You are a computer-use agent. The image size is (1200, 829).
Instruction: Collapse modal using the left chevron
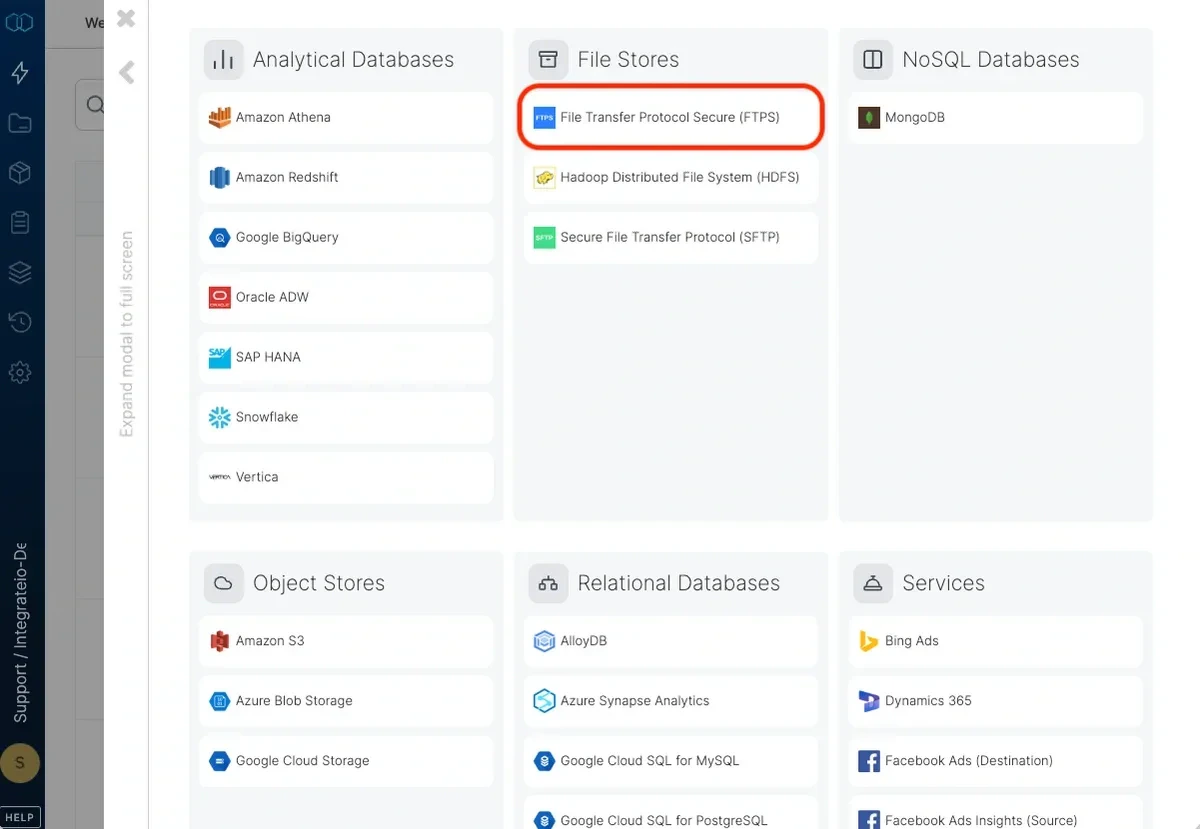coord(126,72)
